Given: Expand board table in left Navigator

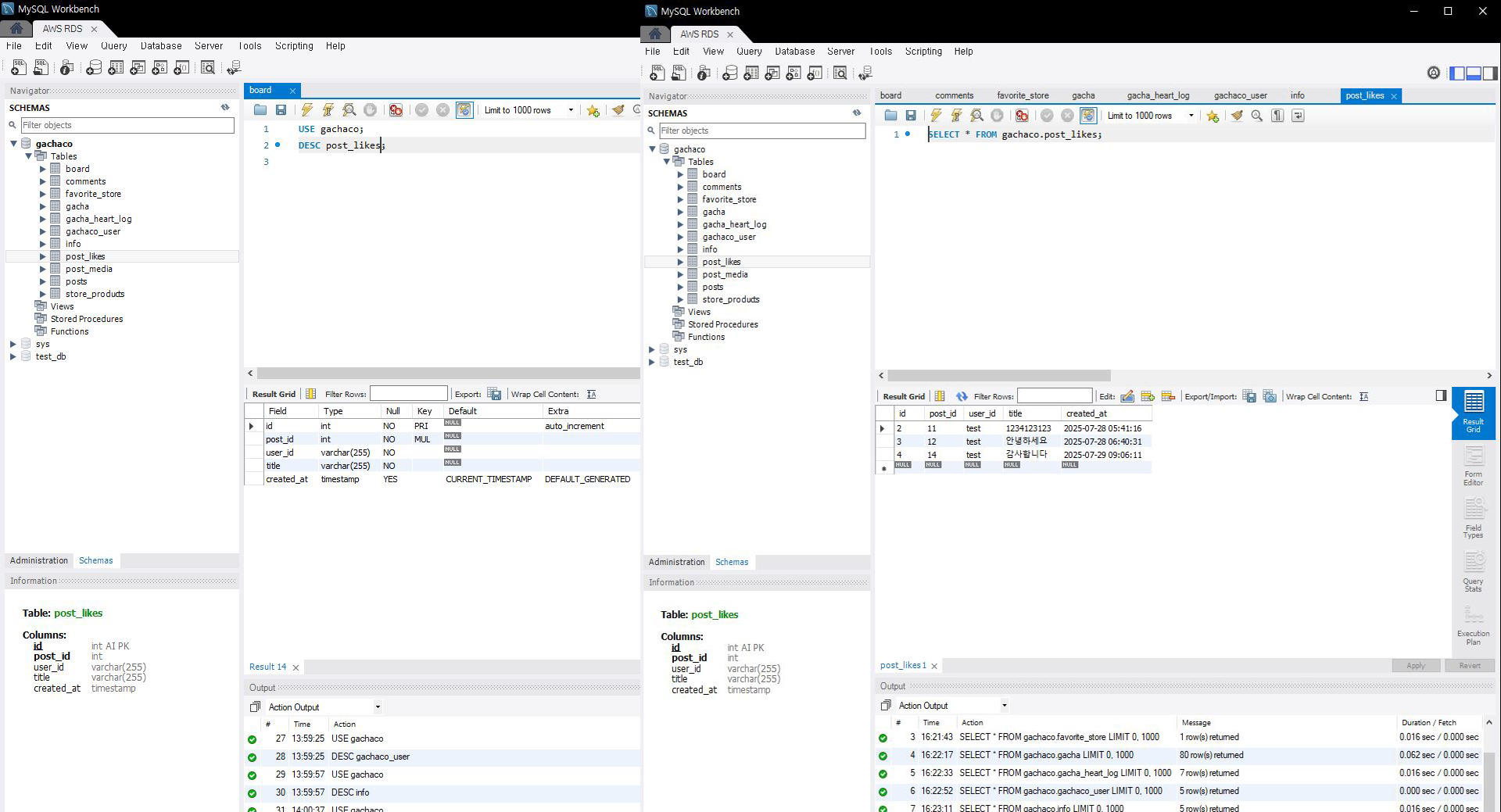Looking at the screenshot, I should pyautogui.click(x=43, y=169).
